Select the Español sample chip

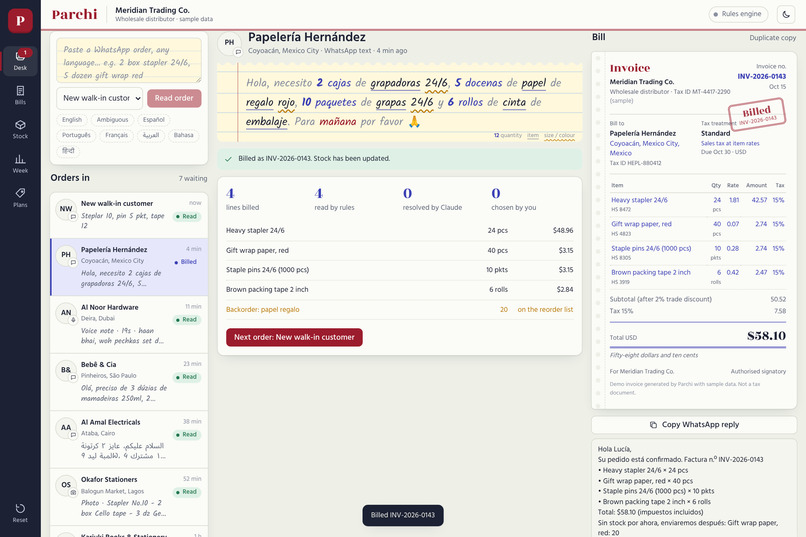click(154, 120)
